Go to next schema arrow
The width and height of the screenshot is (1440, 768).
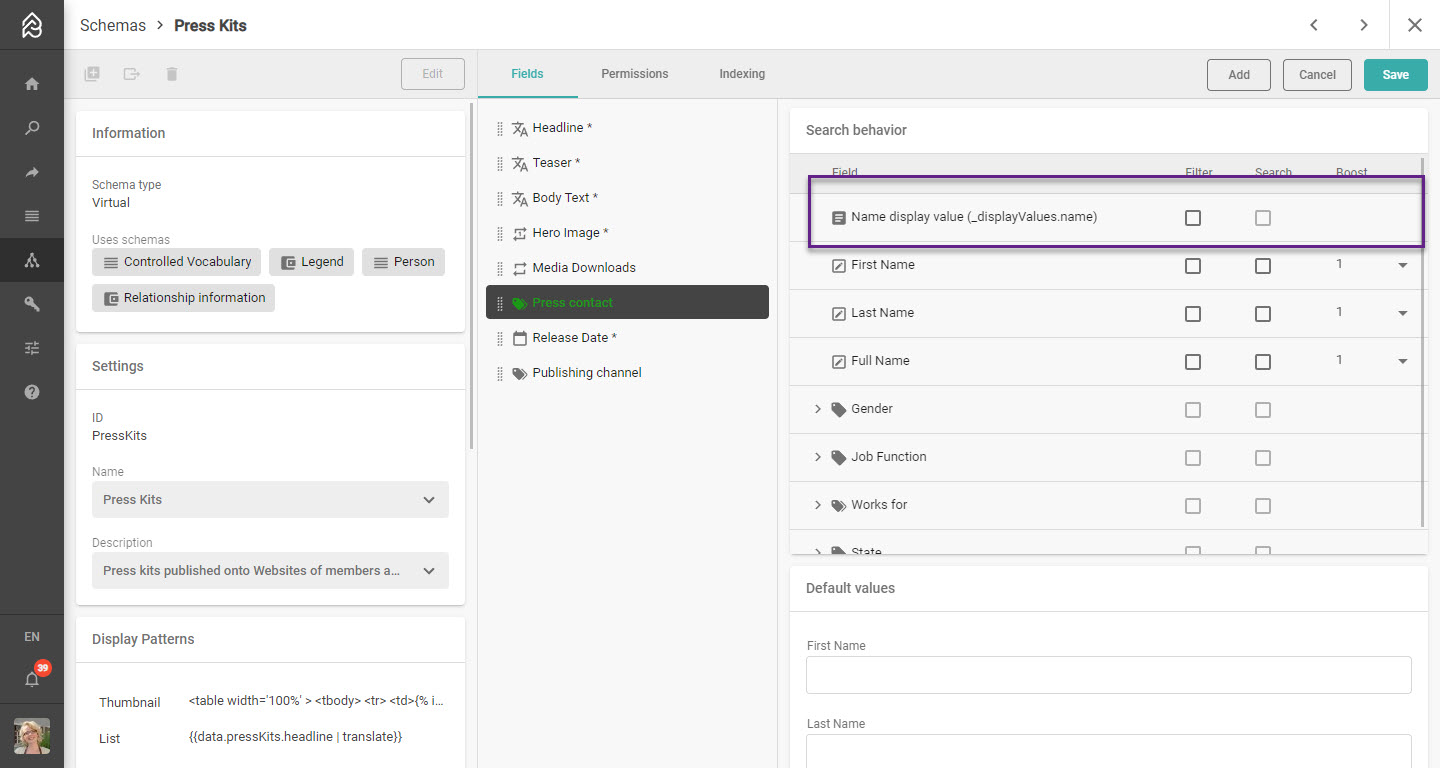tap(1364, 25)
